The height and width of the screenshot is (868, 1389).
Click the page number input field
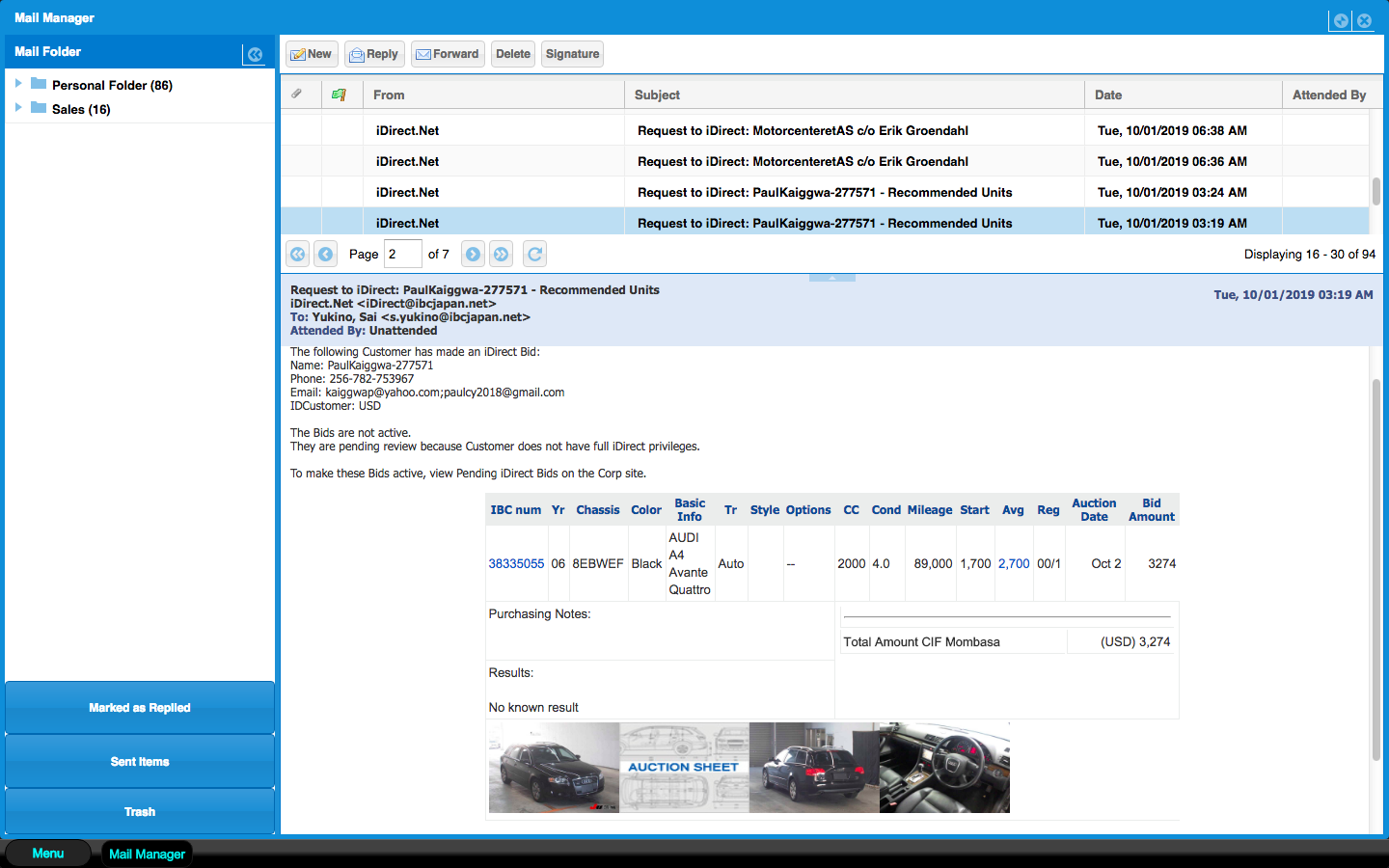pos(402,254)
